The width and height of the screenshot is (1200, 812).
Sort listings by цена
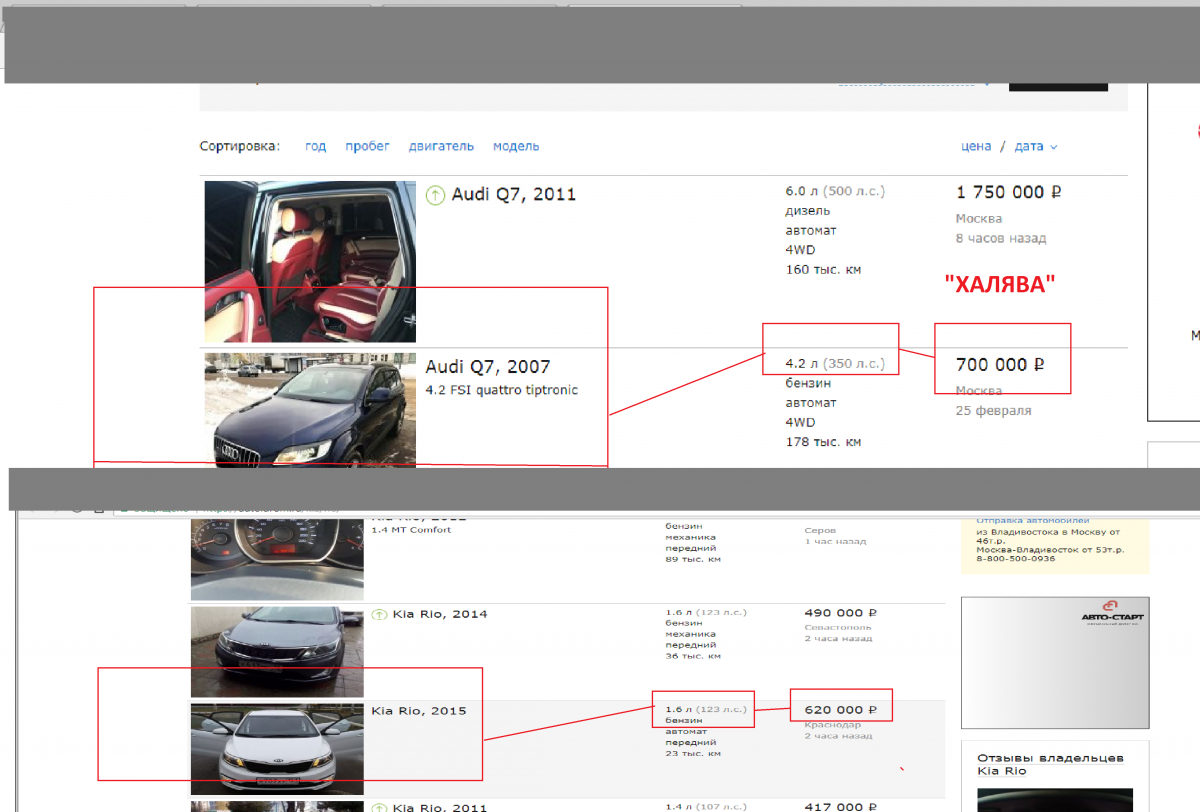976,146
